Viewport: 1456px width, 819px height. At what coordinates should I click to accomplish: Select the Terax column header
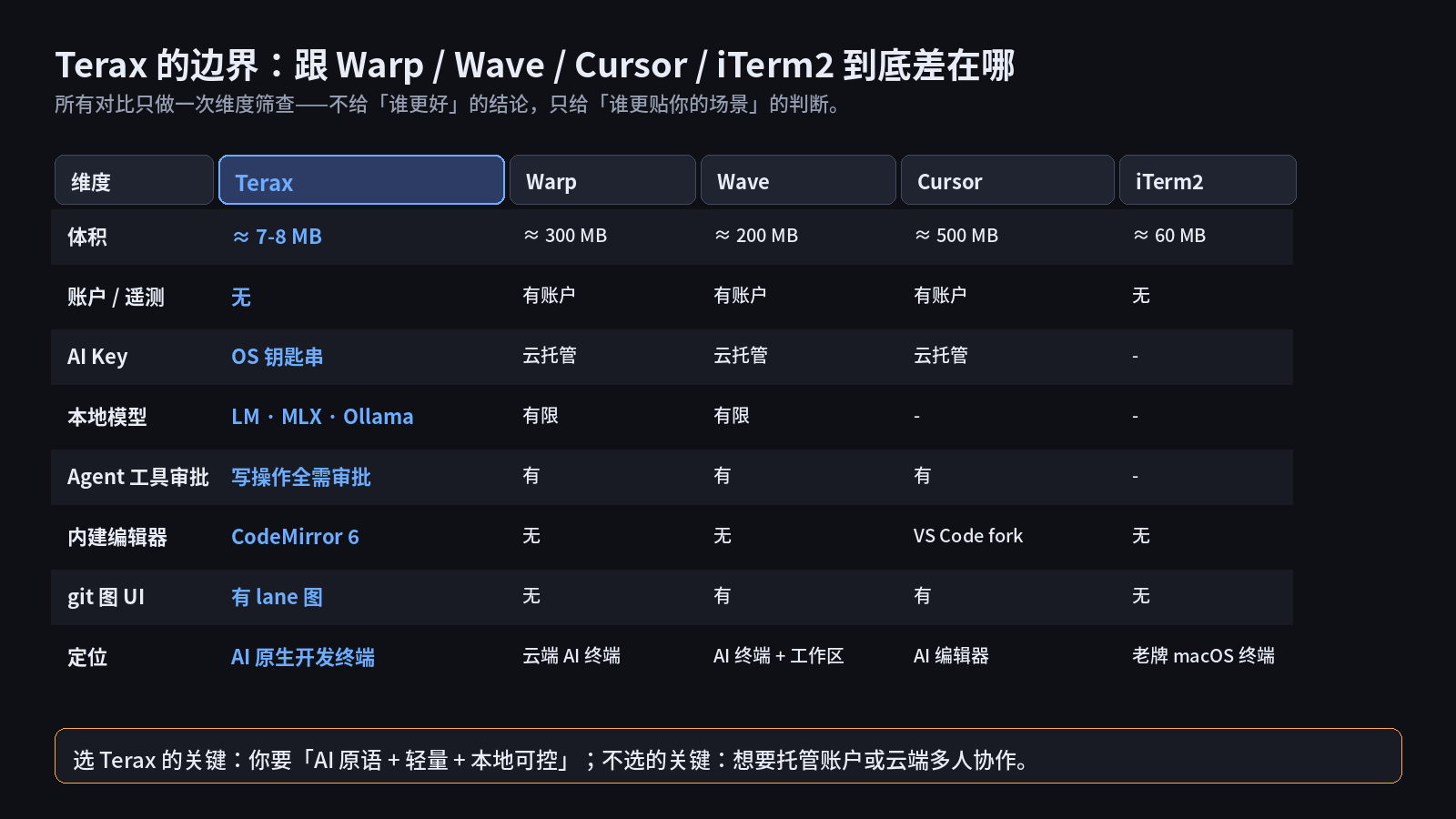tap(361, 180)
